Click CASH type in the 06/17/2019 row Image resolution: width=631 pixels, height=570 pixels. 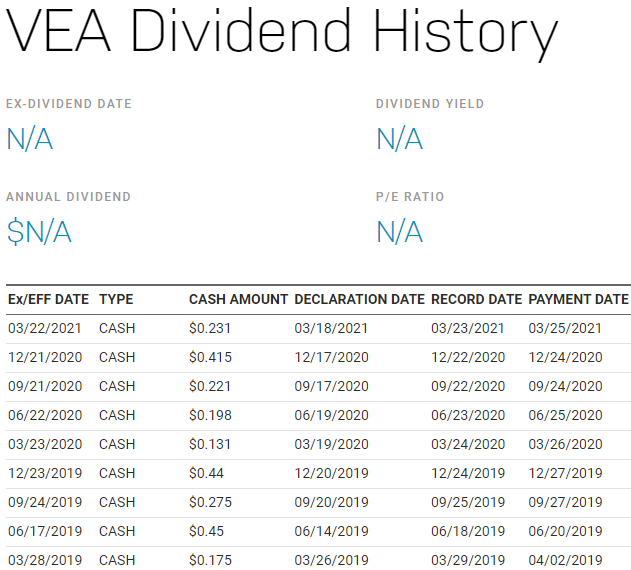pyautogui.click(x=117, y=531)
